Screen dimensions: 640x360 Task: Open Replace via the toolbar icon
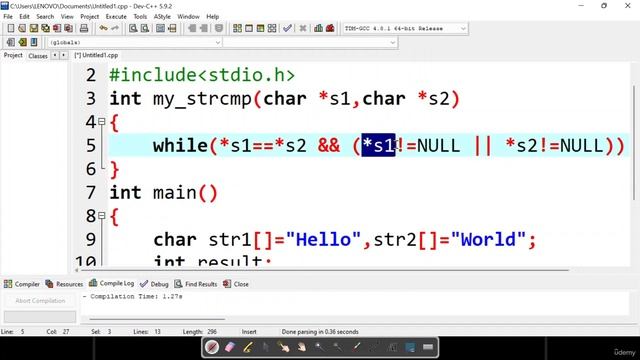click(144, 28)
